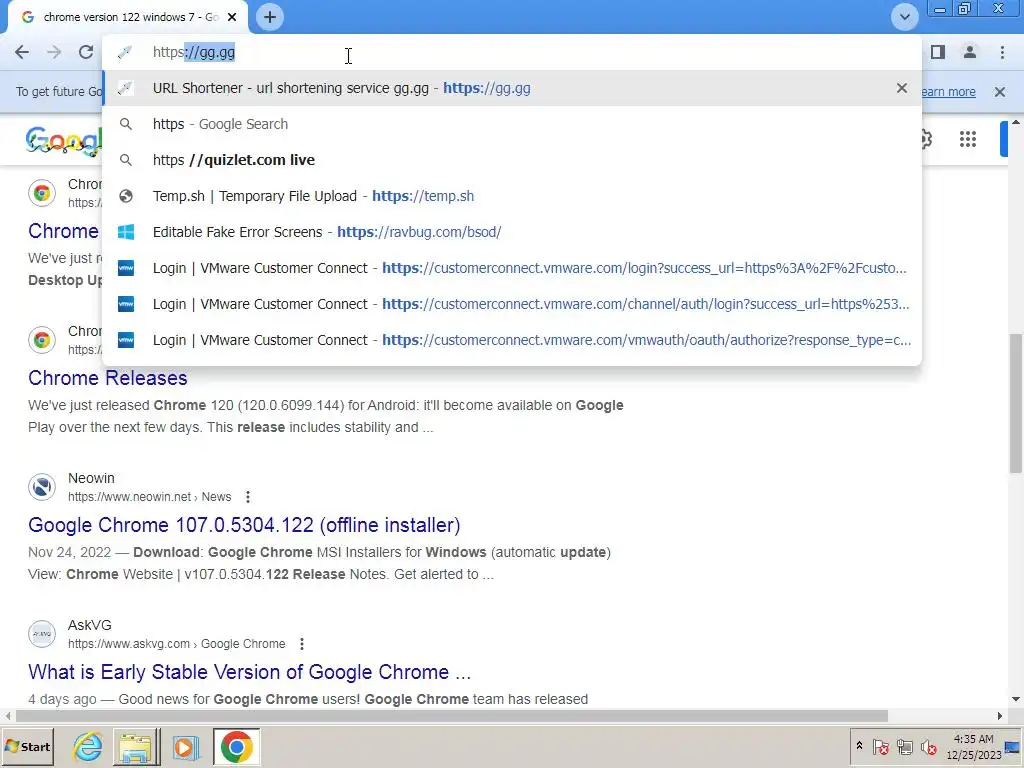The height and width of the screenshot is (768, 1024).
Task: Open Google Chrome 107.0.5304.122 offline installer link
Action: pos(244,525)
